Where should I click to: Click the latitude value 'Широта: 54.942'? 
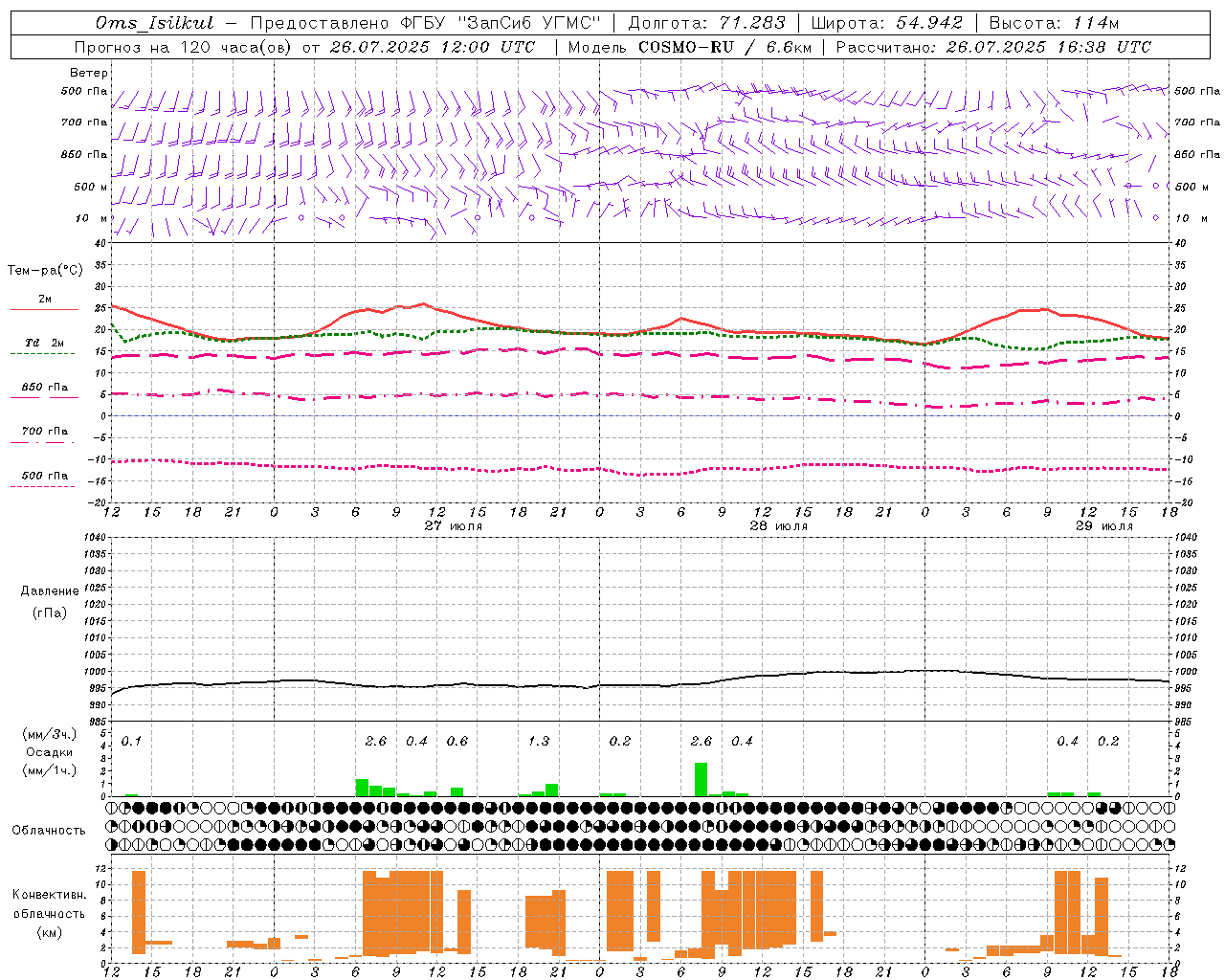point(886,23)
